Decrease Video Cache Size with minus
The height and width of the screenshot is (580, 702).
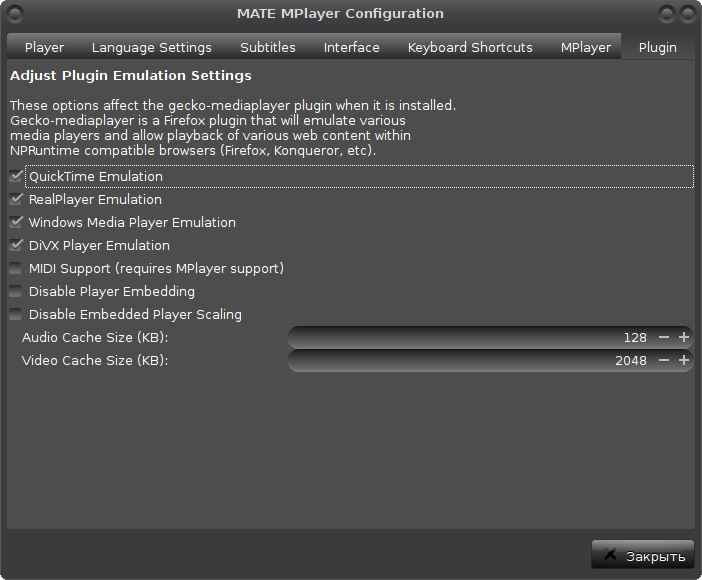(664, 360)
